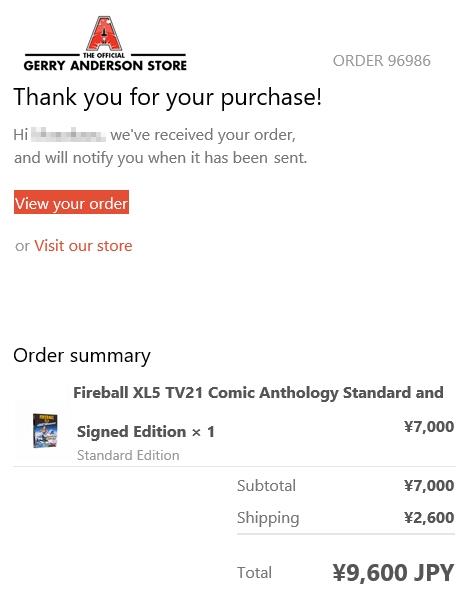Click the ¥7,000 item price
The image size is (464, 598).
[429, 426]
